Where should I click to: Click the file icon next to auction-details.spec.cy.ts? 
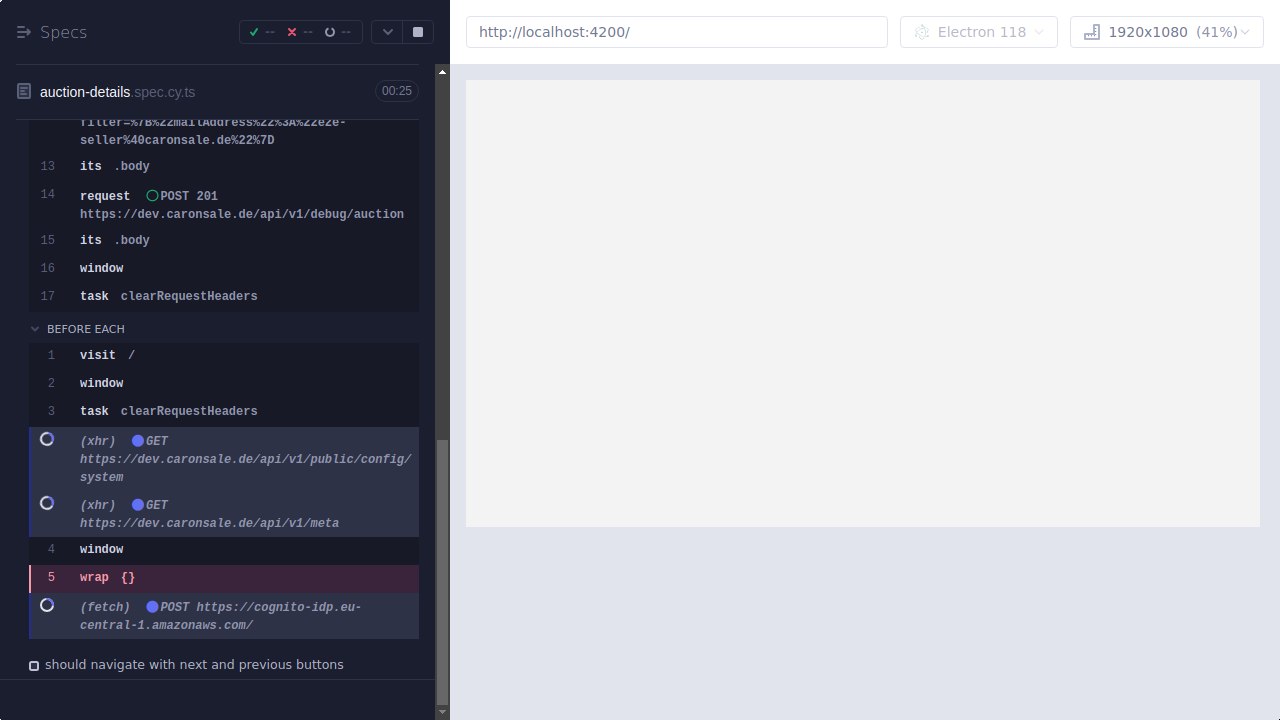[x=23, y=91]
